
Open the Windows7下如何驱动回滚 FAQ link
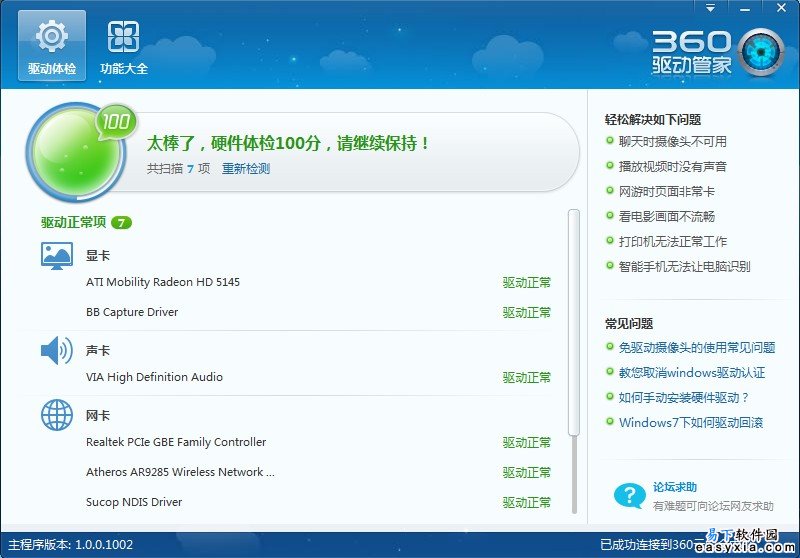[x=690, y=422]
